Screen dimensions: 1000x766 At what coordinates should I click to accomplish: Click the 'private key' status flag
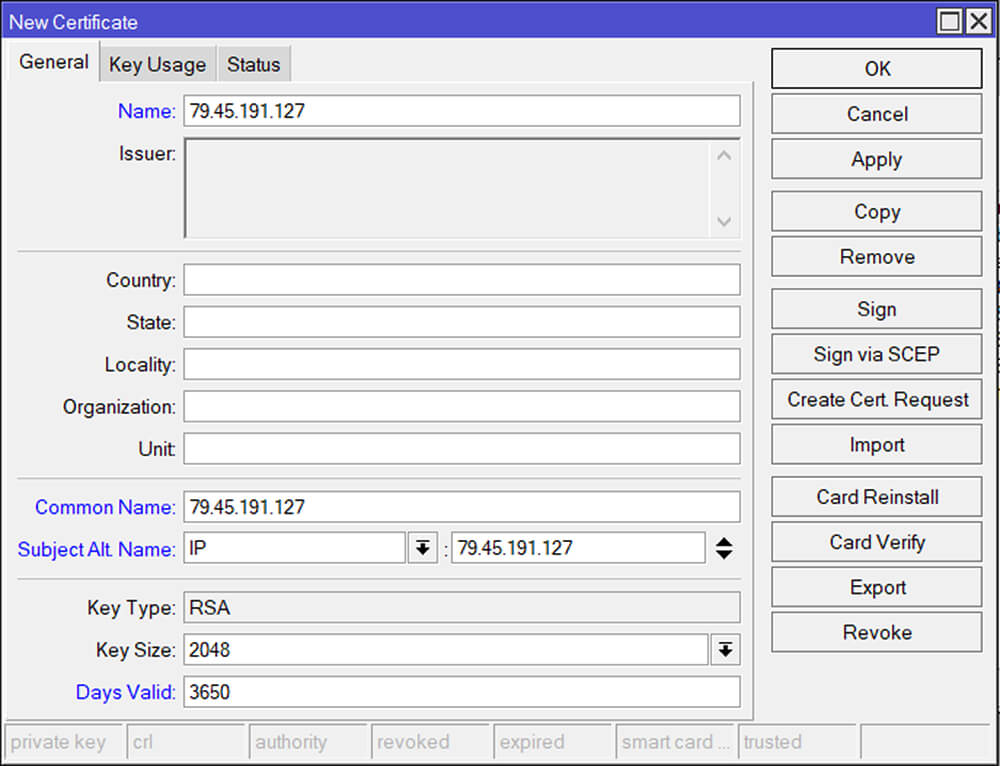tap(63, 742)
